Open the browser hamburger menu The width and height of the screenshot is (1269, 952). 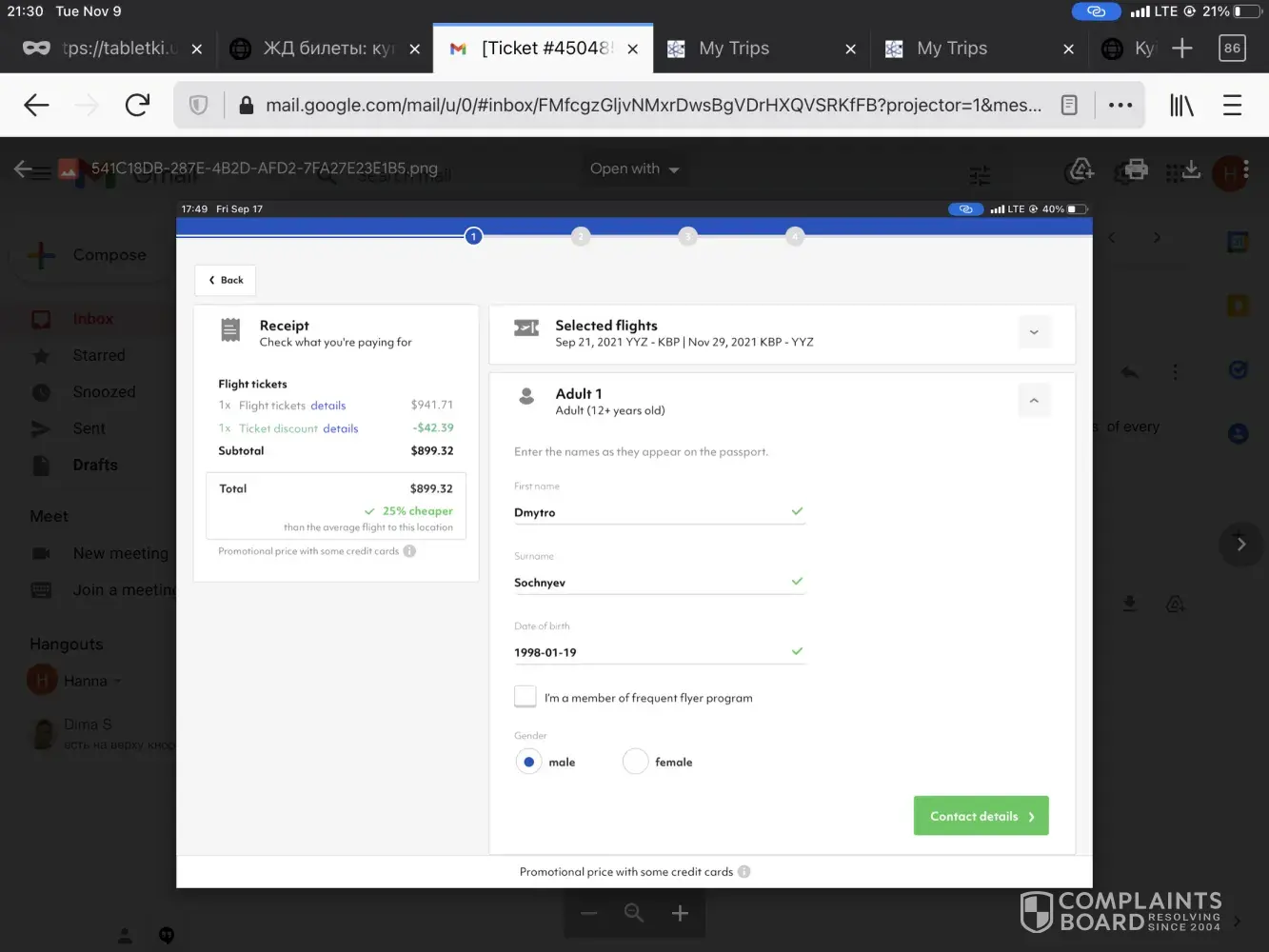1232,105
